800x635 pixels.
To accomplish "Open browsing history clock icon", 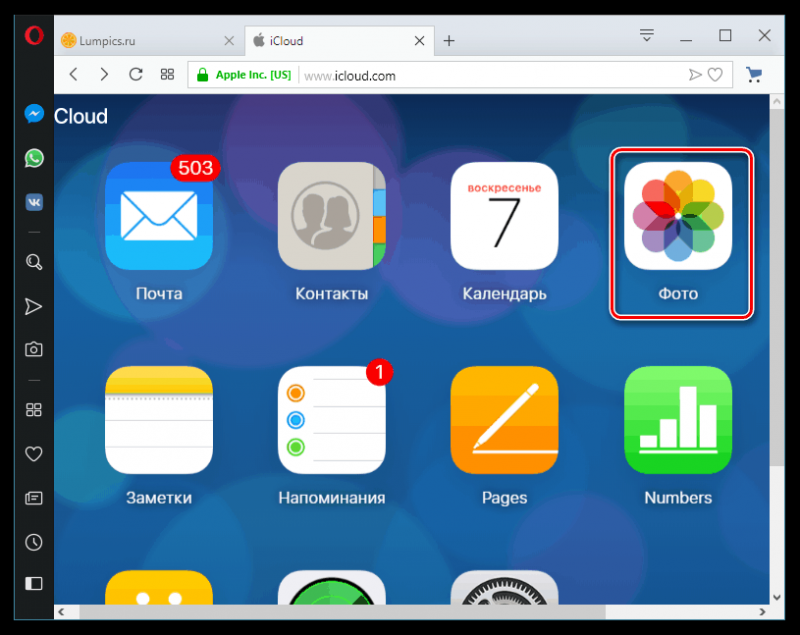I will pos(34,542).
